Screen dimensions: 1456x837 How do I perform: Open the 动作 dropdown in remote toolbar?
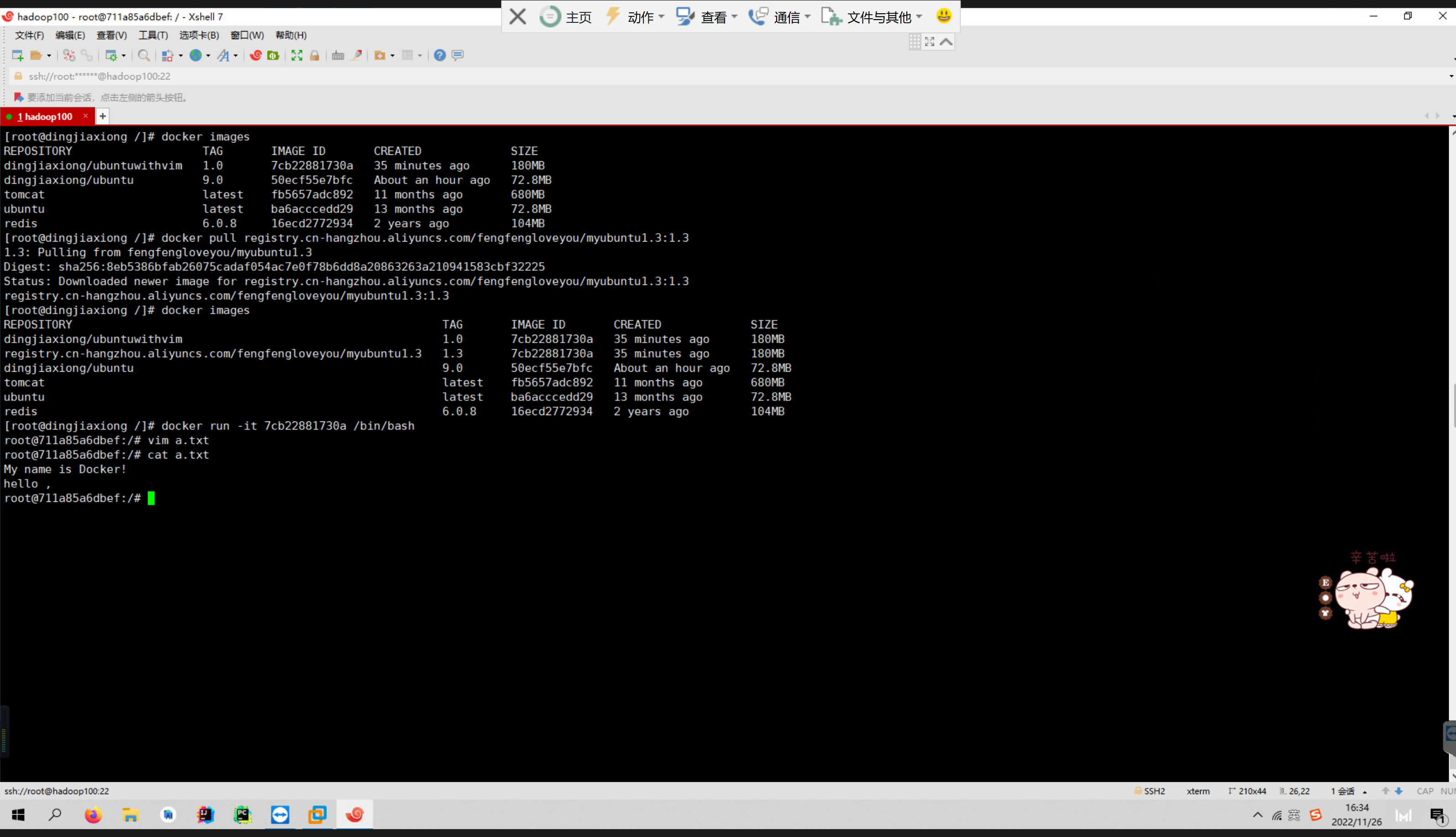(640, 17)
